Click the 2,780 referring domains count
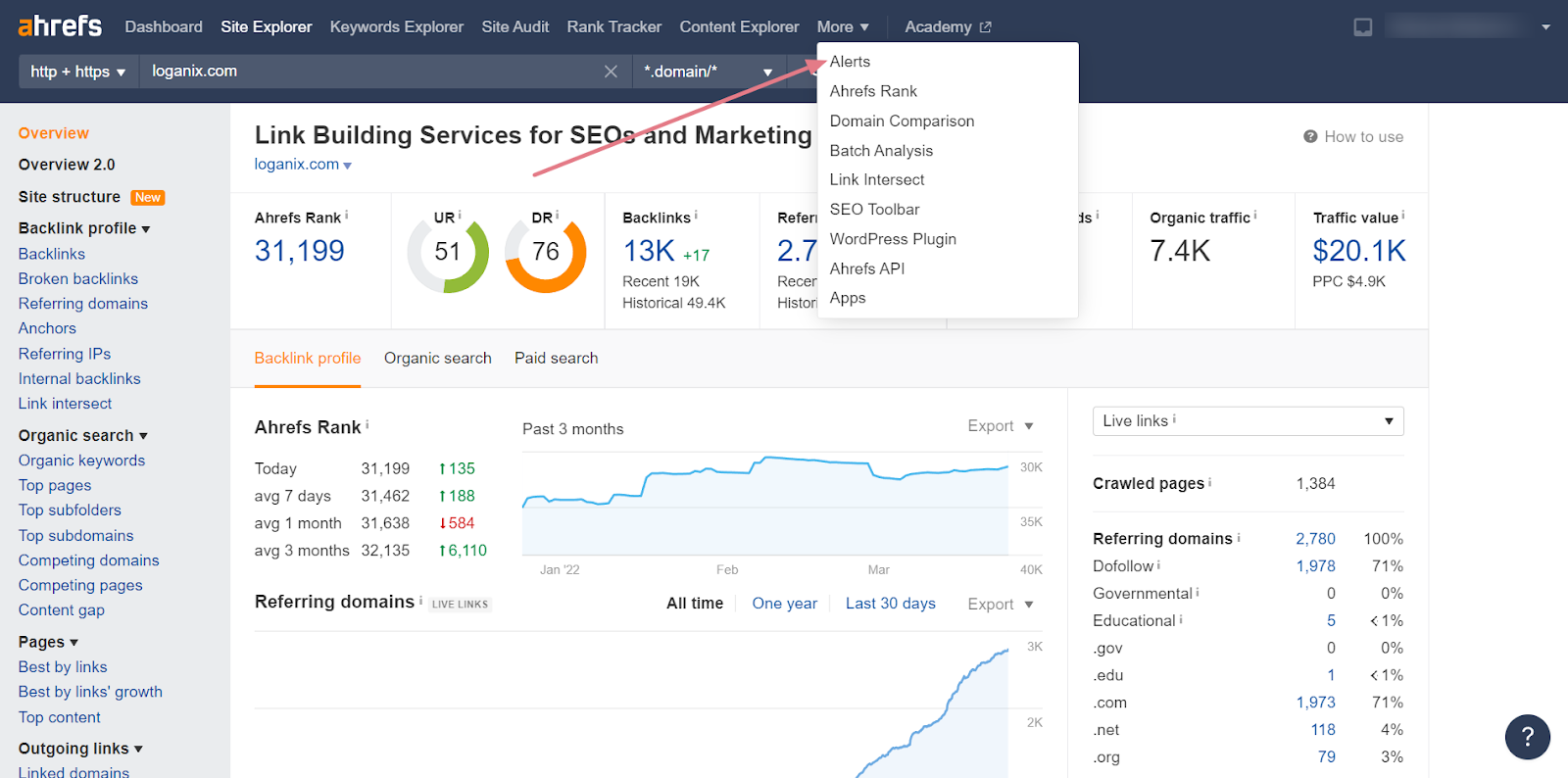Viewport: 1568px width, 778px height. [x=1315, y=539]
